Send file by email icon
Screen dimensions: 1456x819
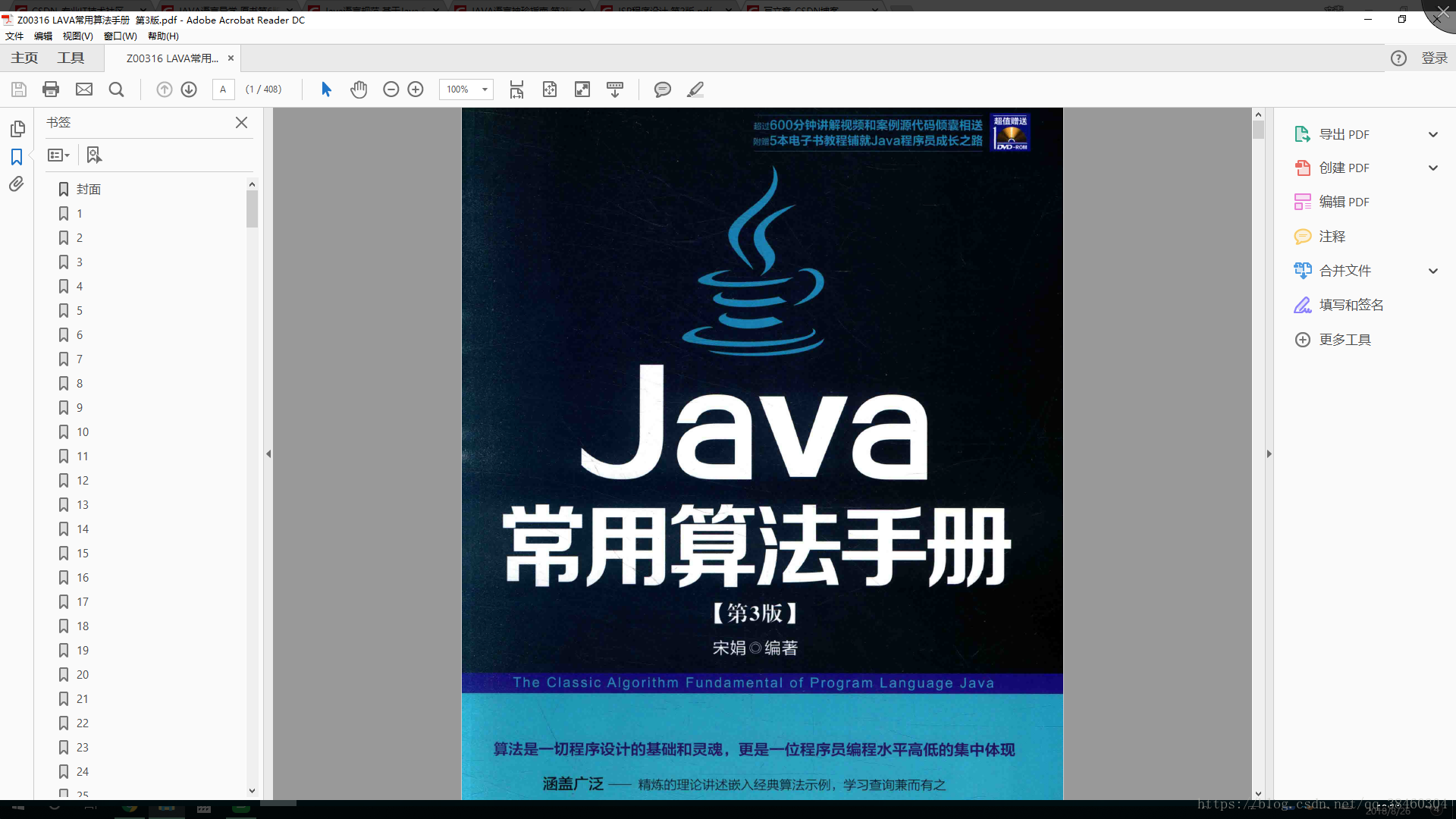click(x=84, y=89)
